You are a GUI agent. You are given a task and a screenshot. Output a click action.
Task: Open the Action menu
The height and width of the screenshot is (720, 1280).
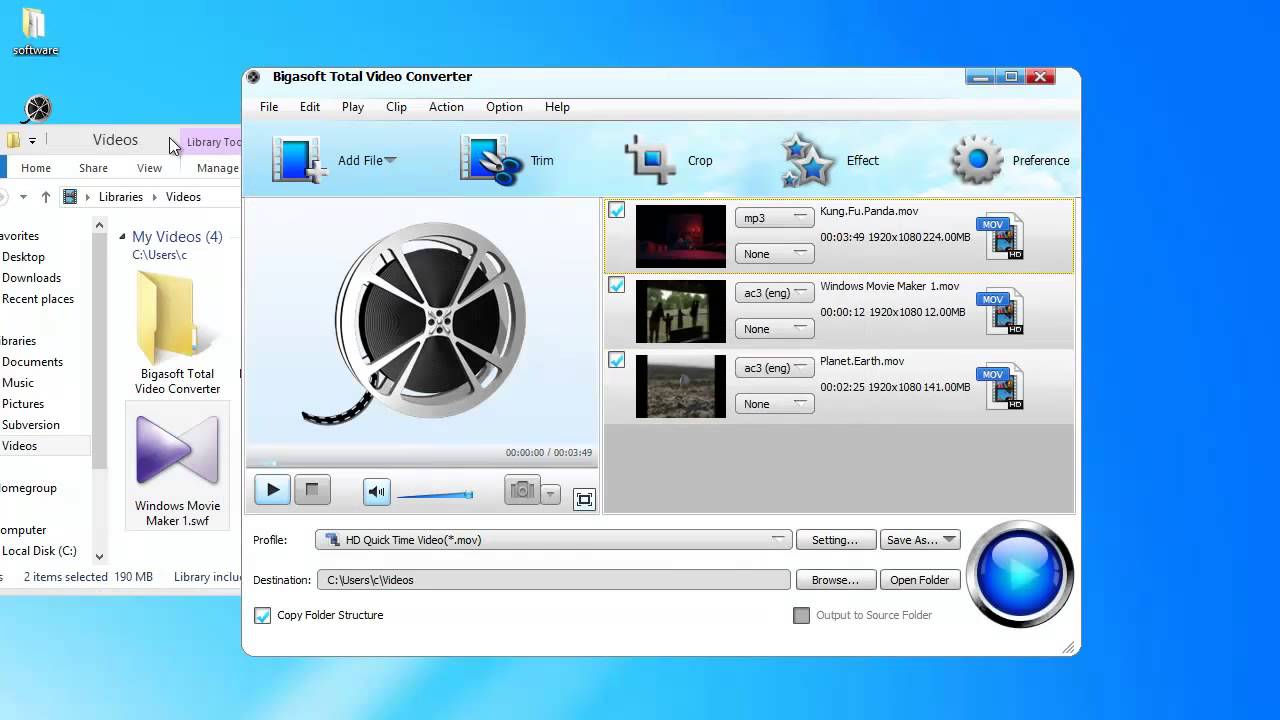click(x=446, y=107)
